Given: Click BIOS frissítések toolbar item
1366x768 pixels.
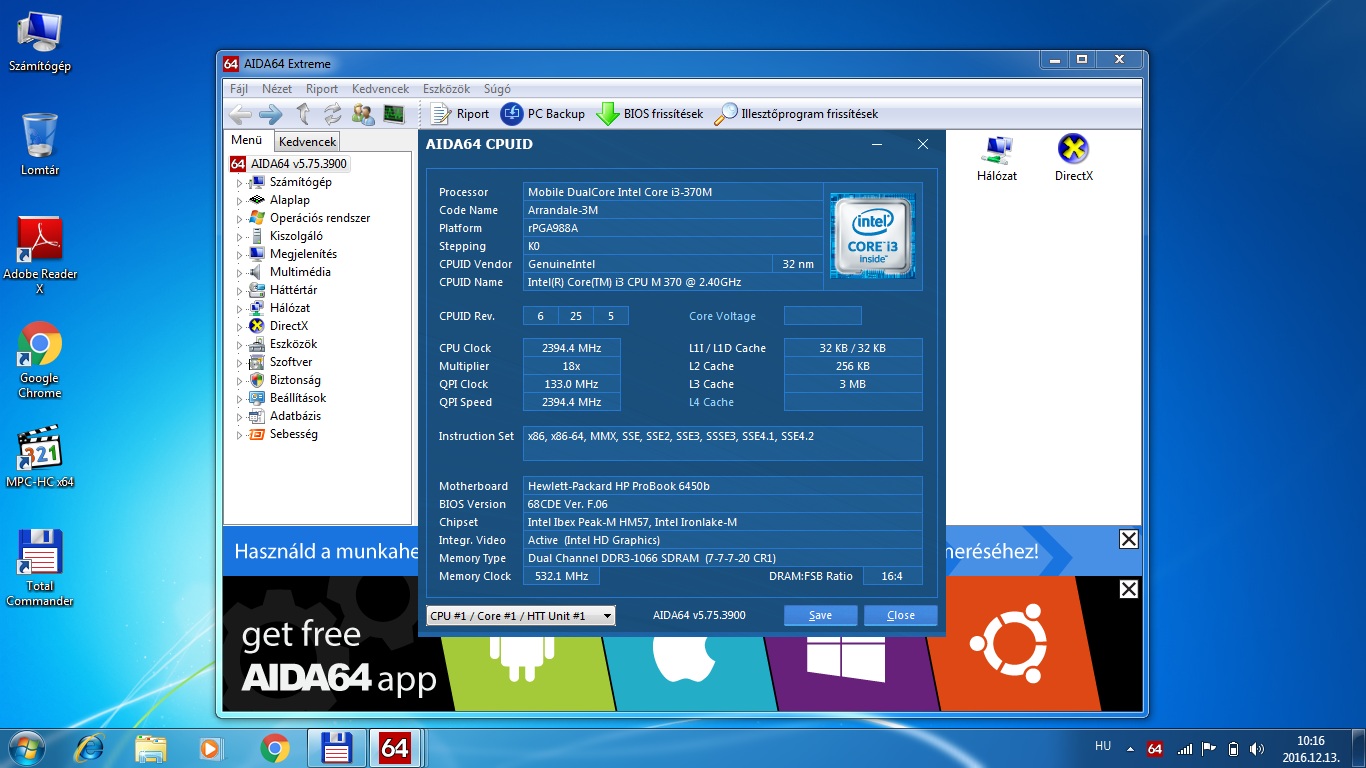Looking at the screenshot, I should tap(650, 114).
